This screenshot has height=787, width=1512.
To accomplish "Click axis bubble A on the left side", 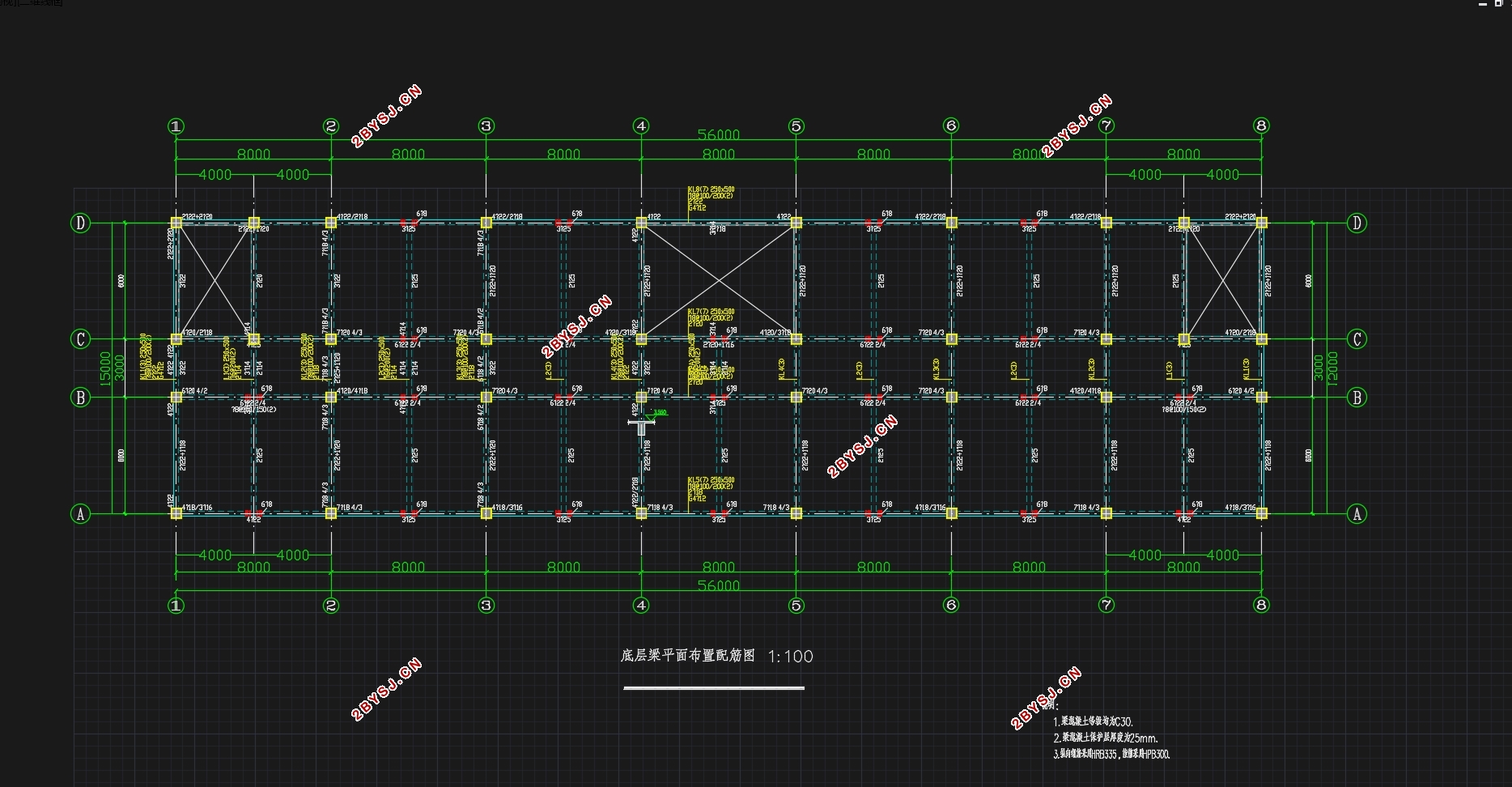I will pos(80,513).
